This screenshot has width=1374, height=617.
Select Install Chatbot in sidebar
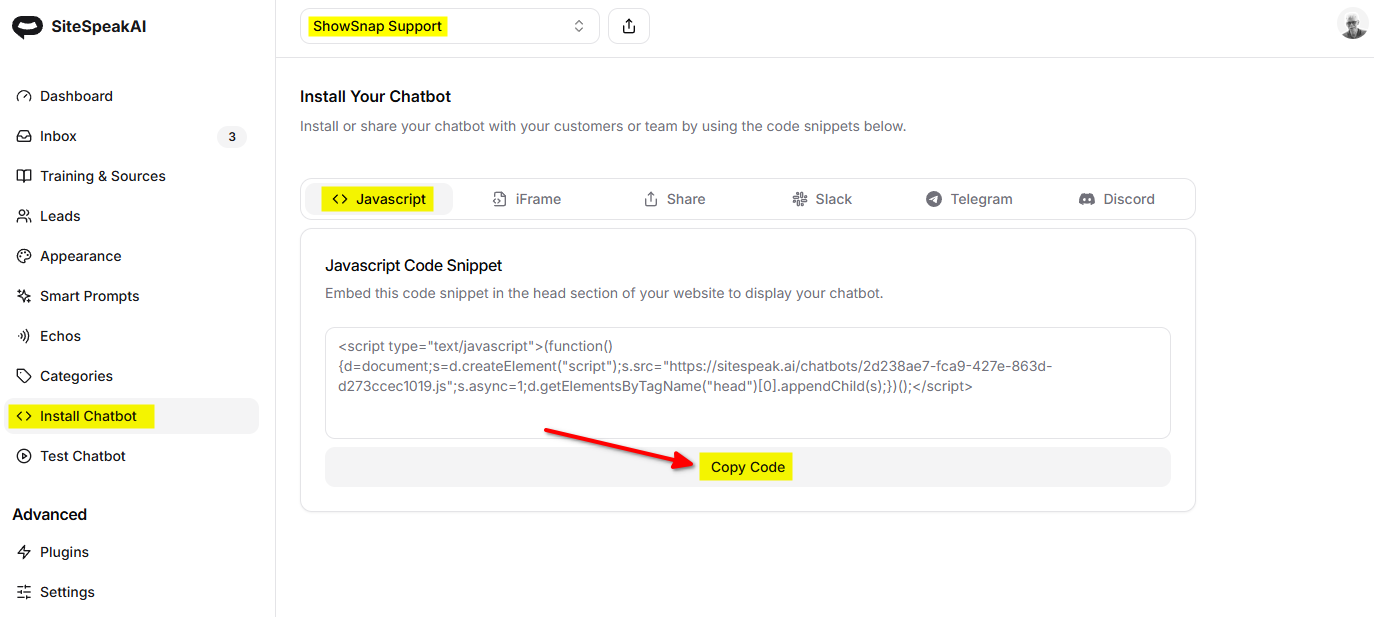132,416
